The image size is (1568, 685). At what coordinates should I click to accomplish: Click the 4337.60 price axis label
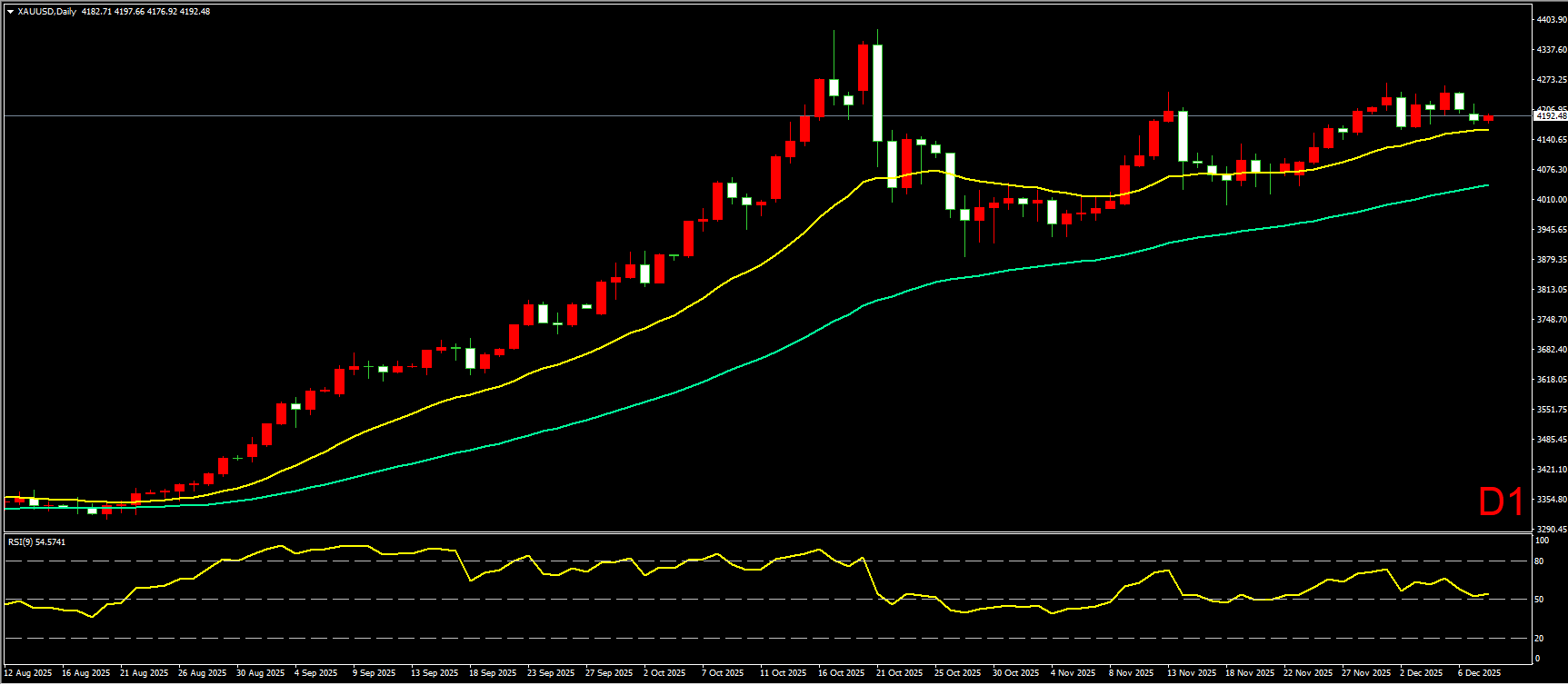[x=1551, y=50]
